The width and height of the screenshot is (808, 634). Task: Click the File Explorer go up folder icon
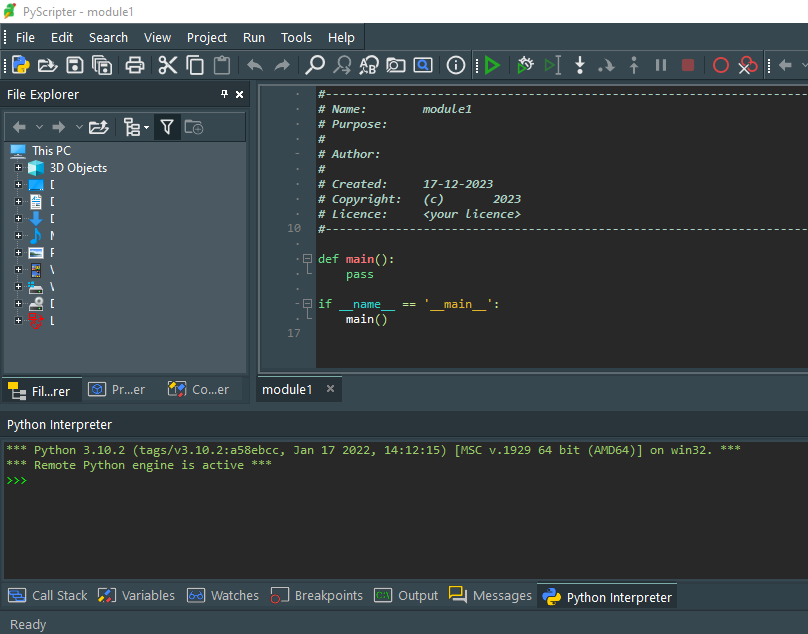(98, 127)
